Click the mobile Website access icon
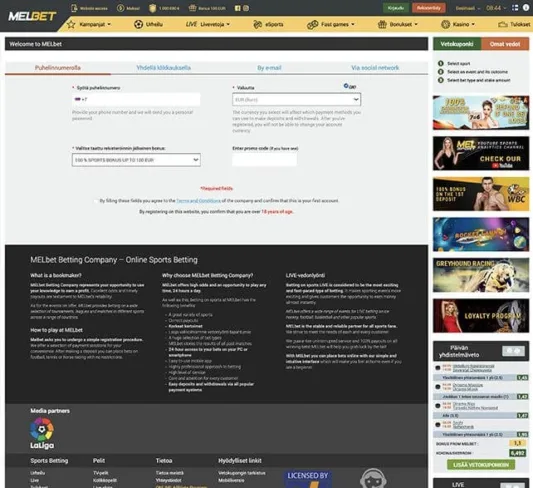Screen dimensions: 533x488 (74, 8)
